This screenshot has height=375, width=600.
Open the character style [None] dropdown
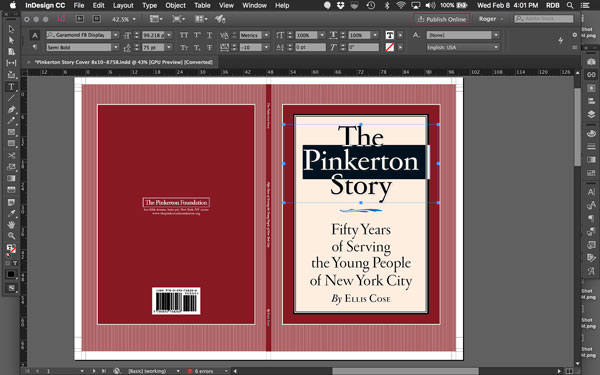click(496, 35)
